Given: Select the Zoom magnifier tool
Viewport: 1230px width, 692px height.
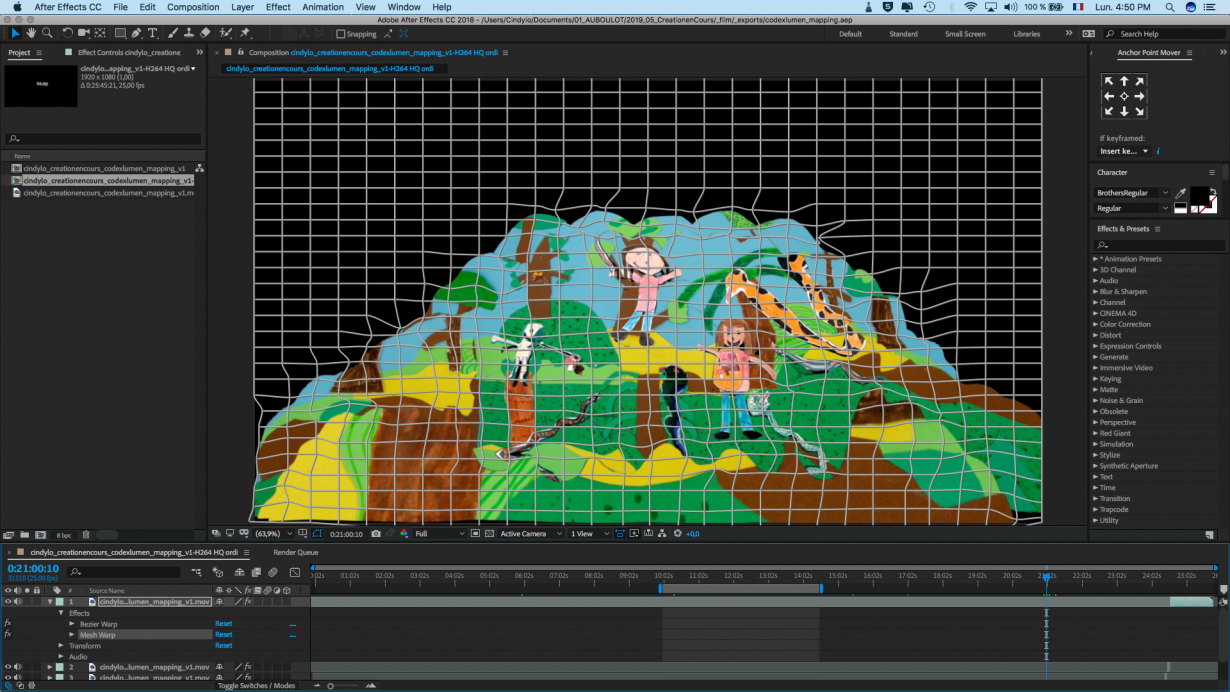Looking at the screenshot, I should click(x=47, y=33).
